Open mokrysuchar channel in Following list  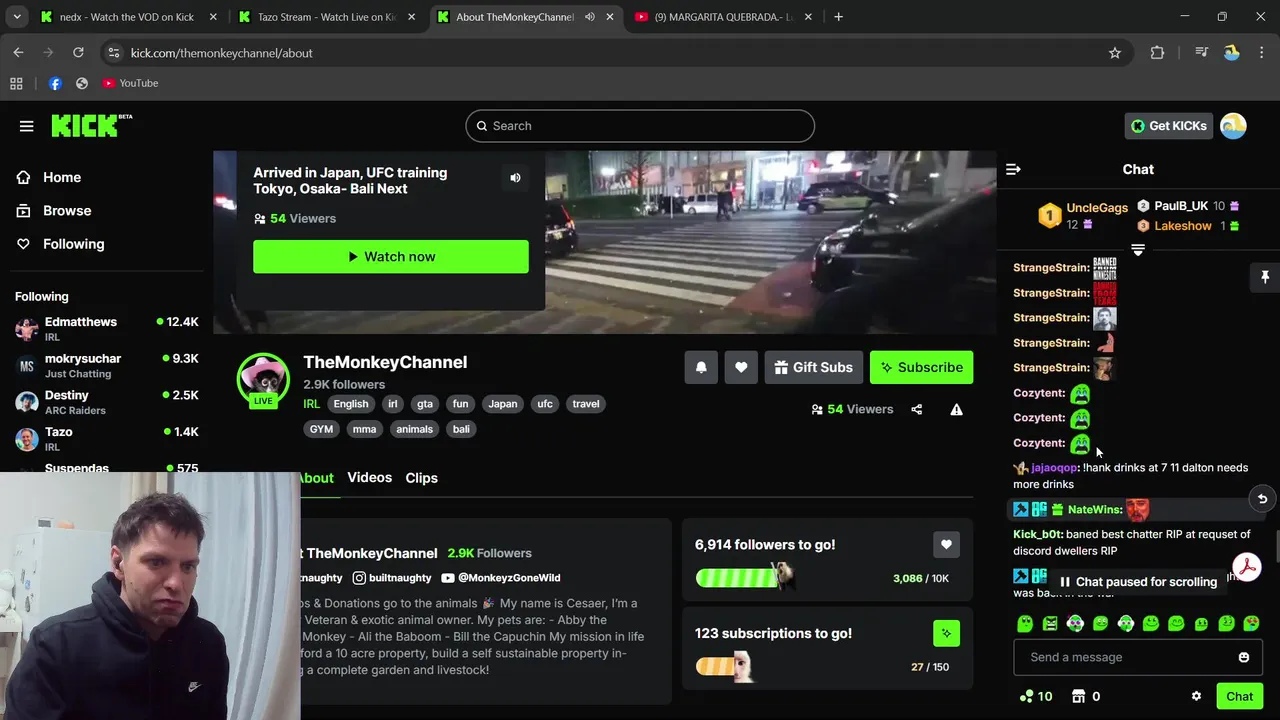106,366
